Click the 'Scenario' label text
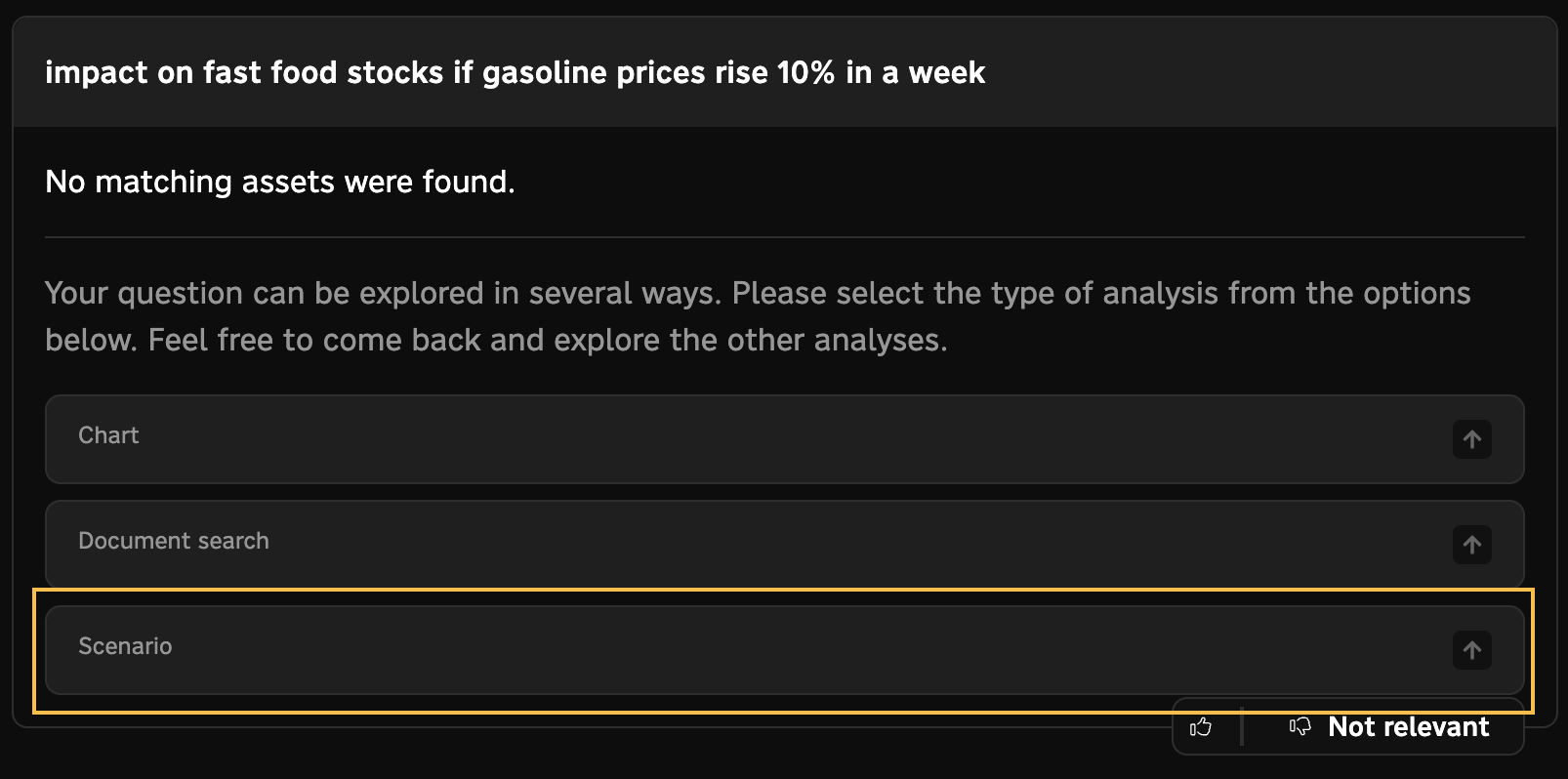Image resolution: width=1568 pixels, height=779 pixels. (125, 646)
